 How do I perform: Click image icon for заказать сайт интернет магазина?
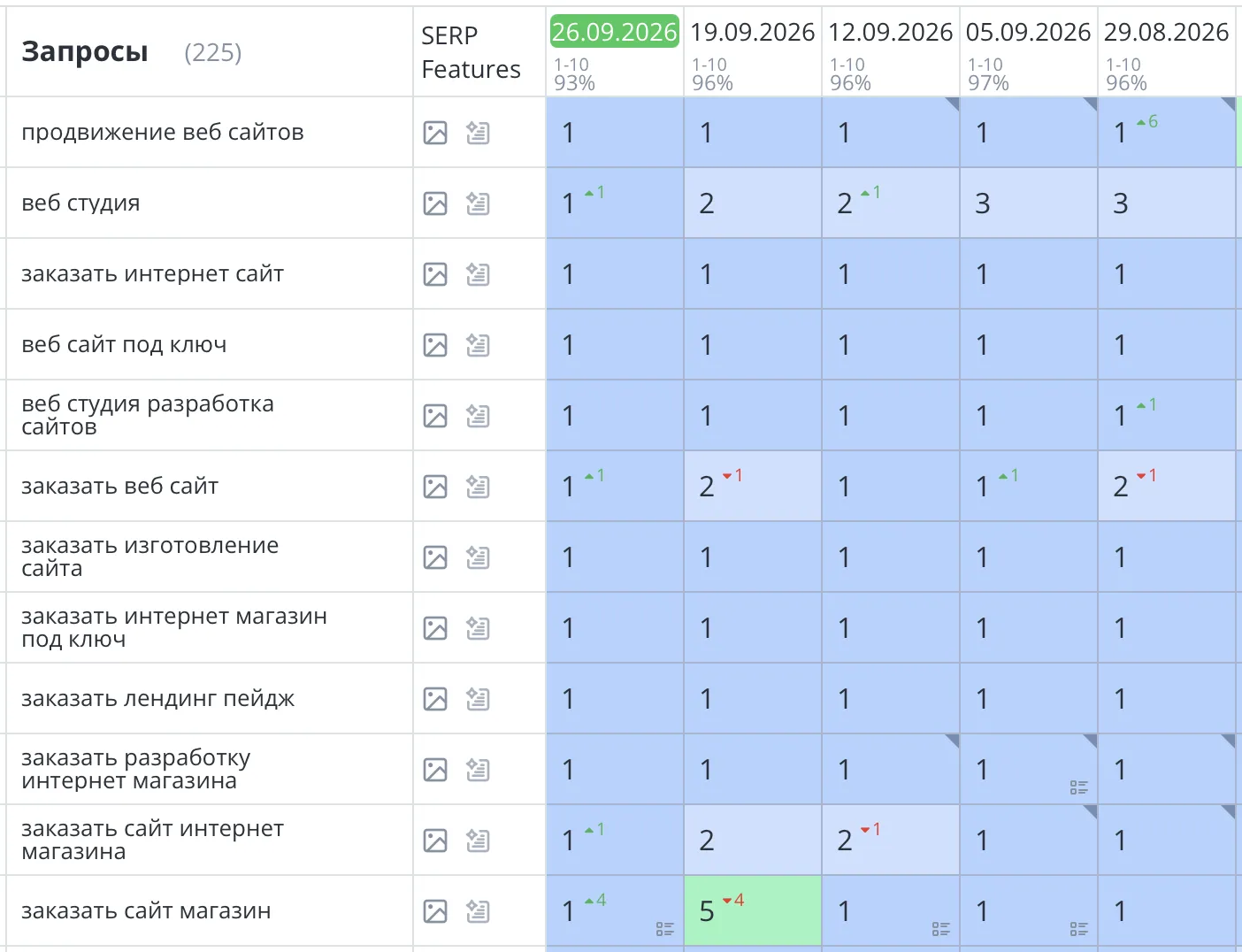tap(435, 841)
